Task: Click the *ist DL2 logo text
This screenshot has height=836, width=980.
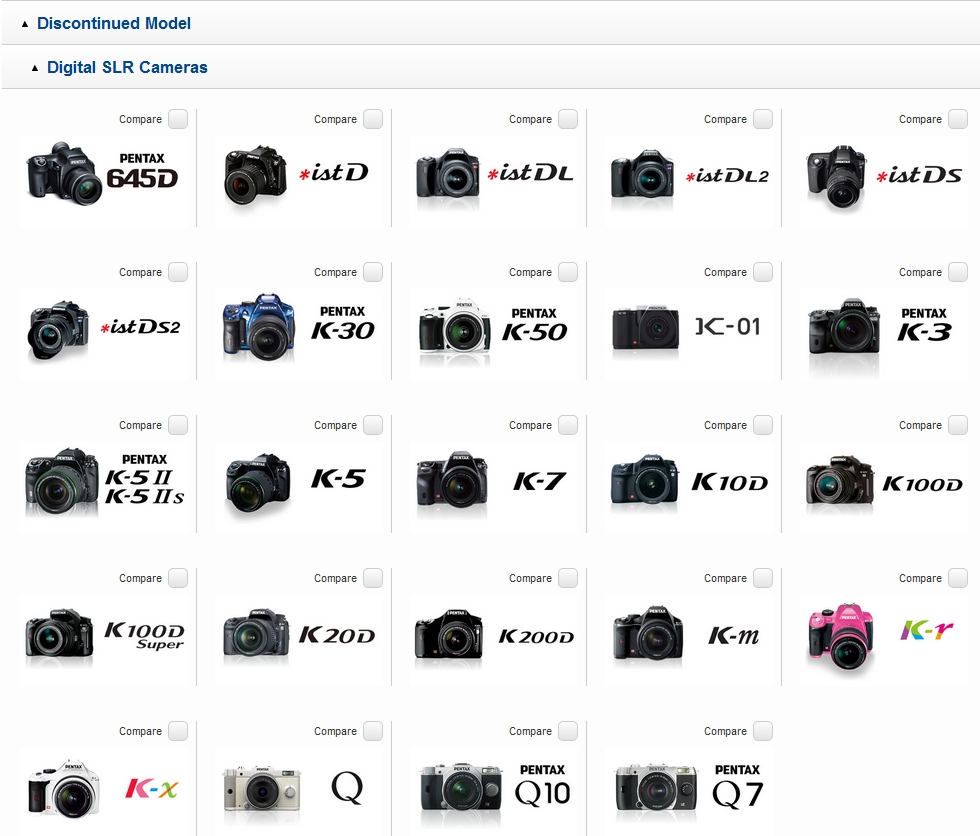Action: (727, 176)
